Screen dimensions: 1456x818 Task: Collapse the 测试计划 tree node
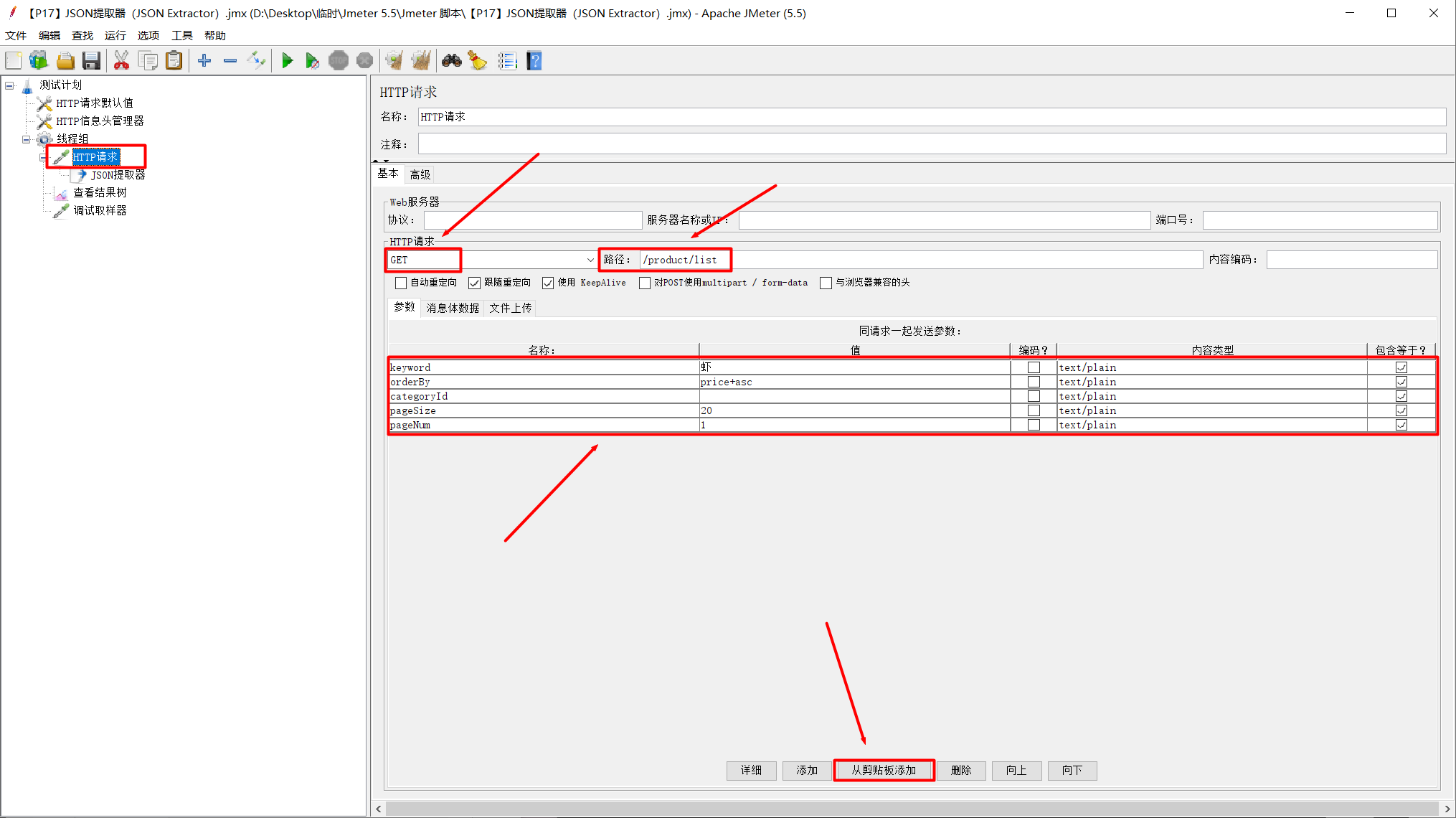(10, 85)
